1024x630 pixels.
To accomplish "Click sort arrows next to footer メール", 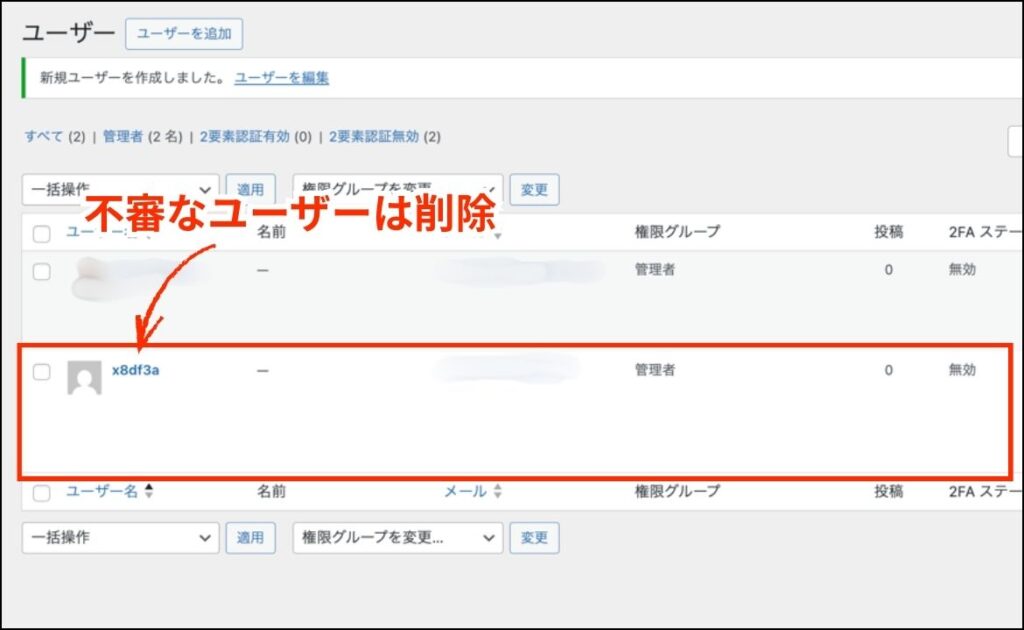I will (498, 491).
